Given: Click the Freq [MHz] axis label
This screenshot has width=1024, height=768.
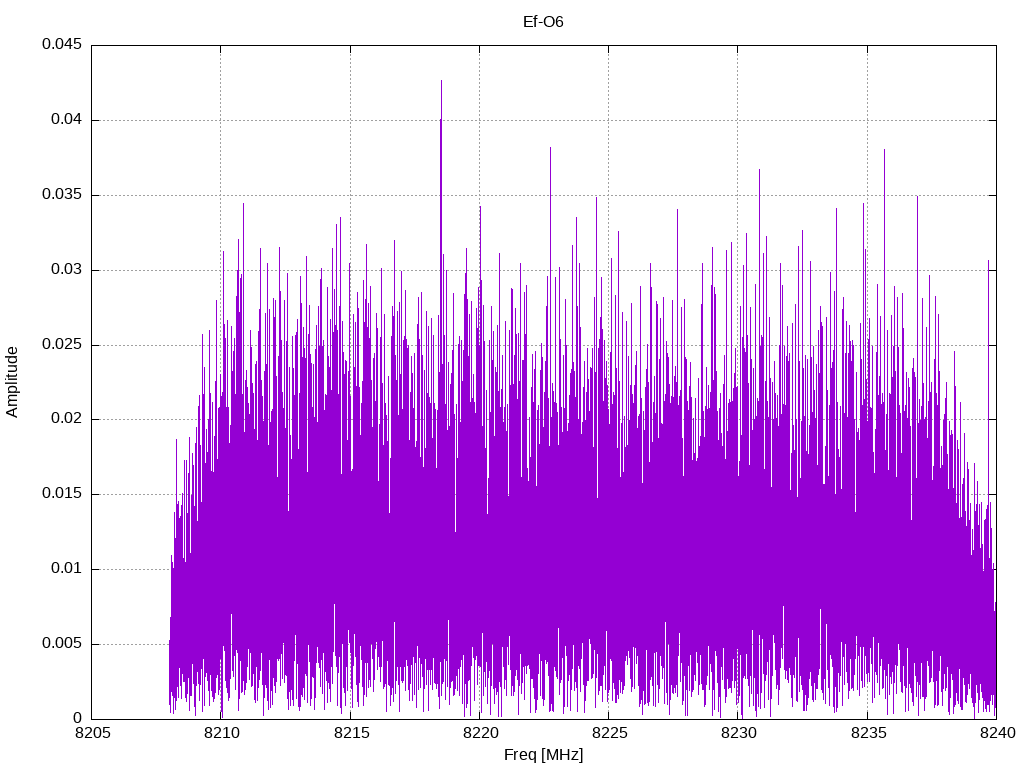Looking at the screenshot, I should 543,755.
